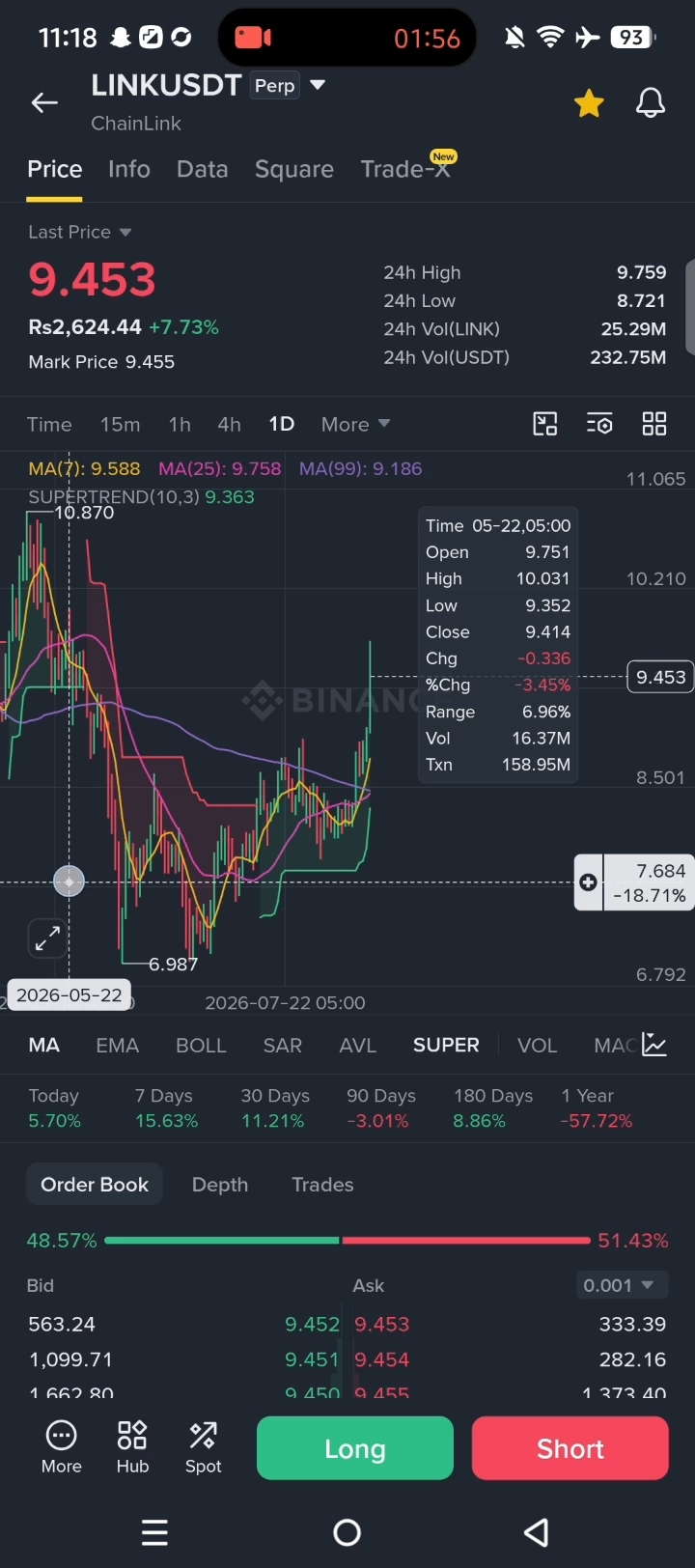Expand the LINKUSDT pair selector arrow
Viewport: 695px width, 1568px height.
click(x=318, y=86)
